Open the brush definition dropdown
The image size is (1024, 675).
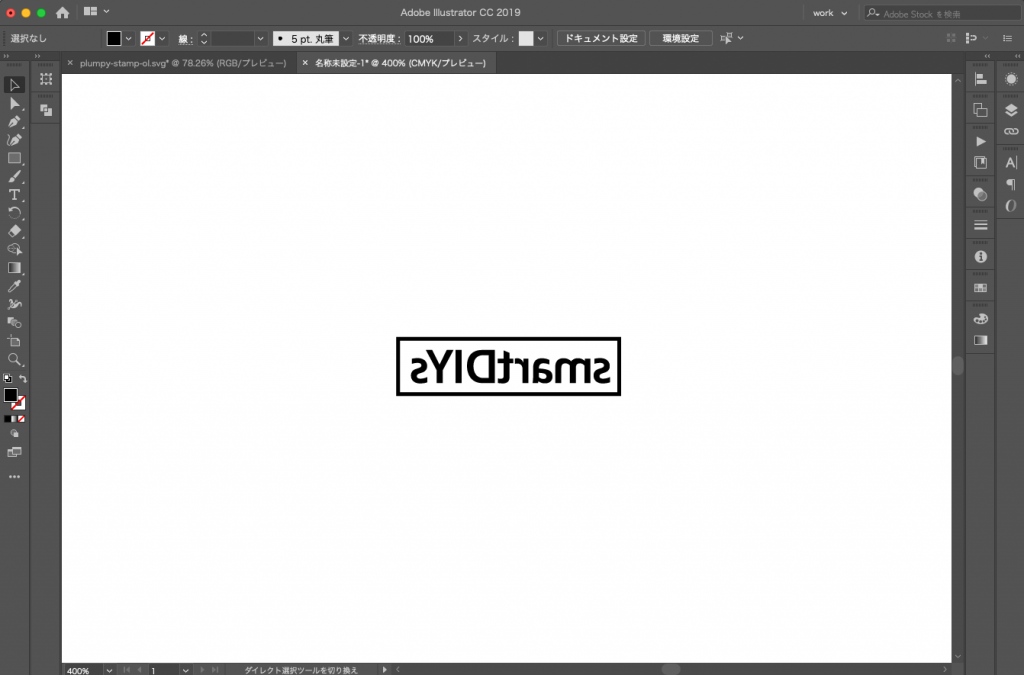pyautogui.click(x=346, y=39)
